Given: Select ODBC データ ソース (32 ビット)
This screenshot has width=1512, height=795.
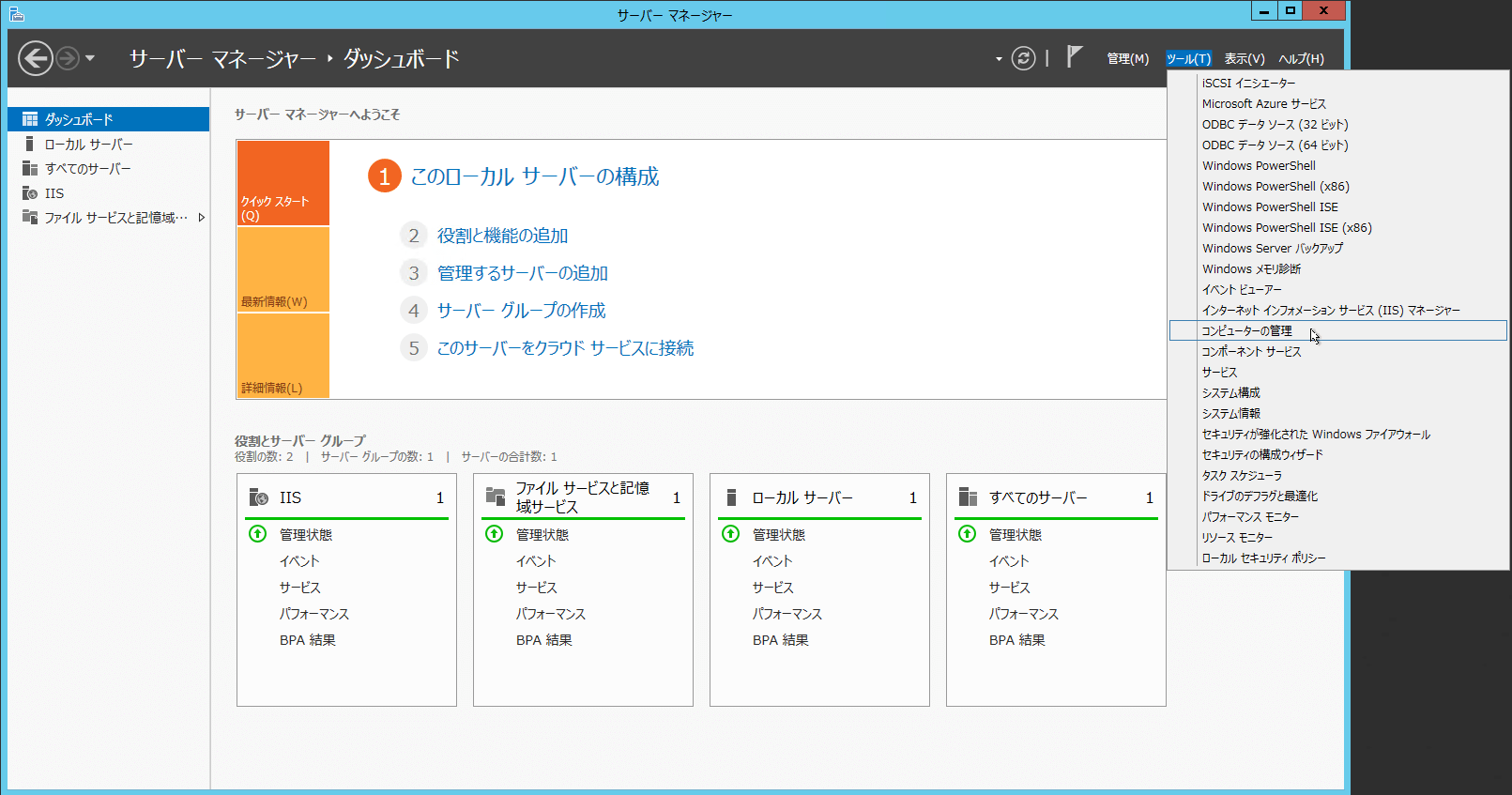Looking at the screenshot, I should point(1338,124).
